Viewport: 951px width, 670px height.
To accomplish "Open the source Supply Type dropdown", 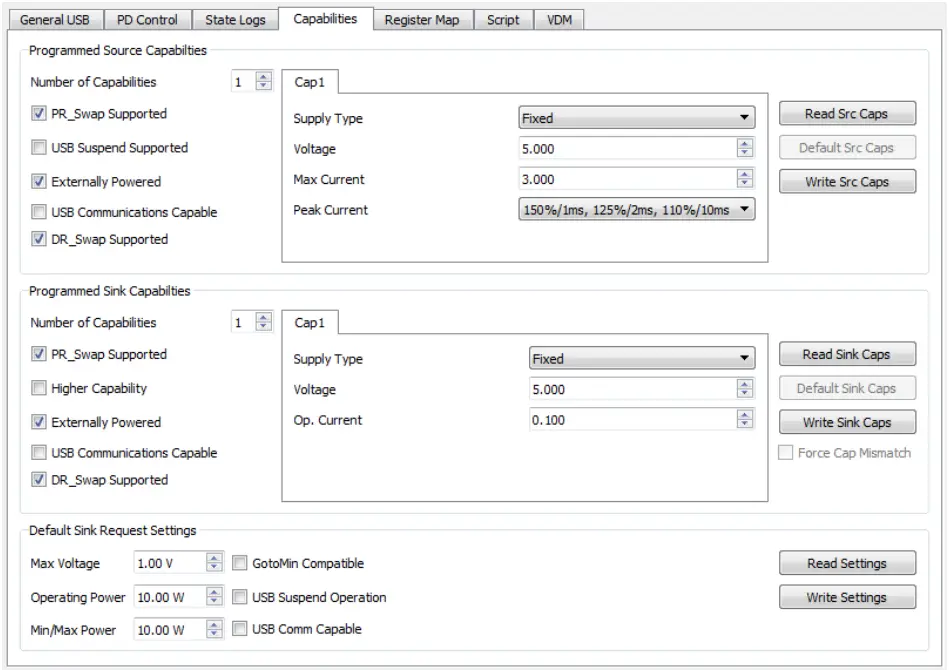I will tap(636, 118).
